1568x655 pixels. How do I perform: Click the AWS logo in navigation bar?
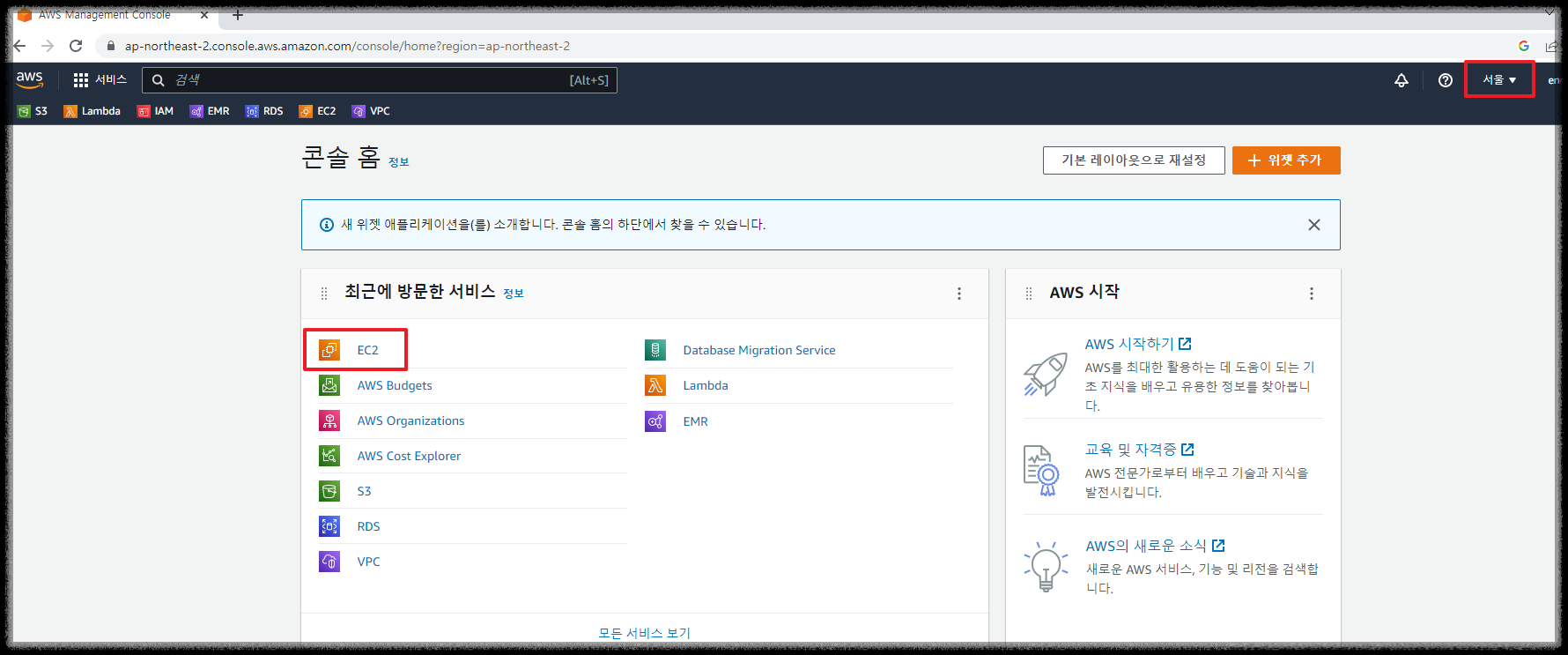click(30, 79)
